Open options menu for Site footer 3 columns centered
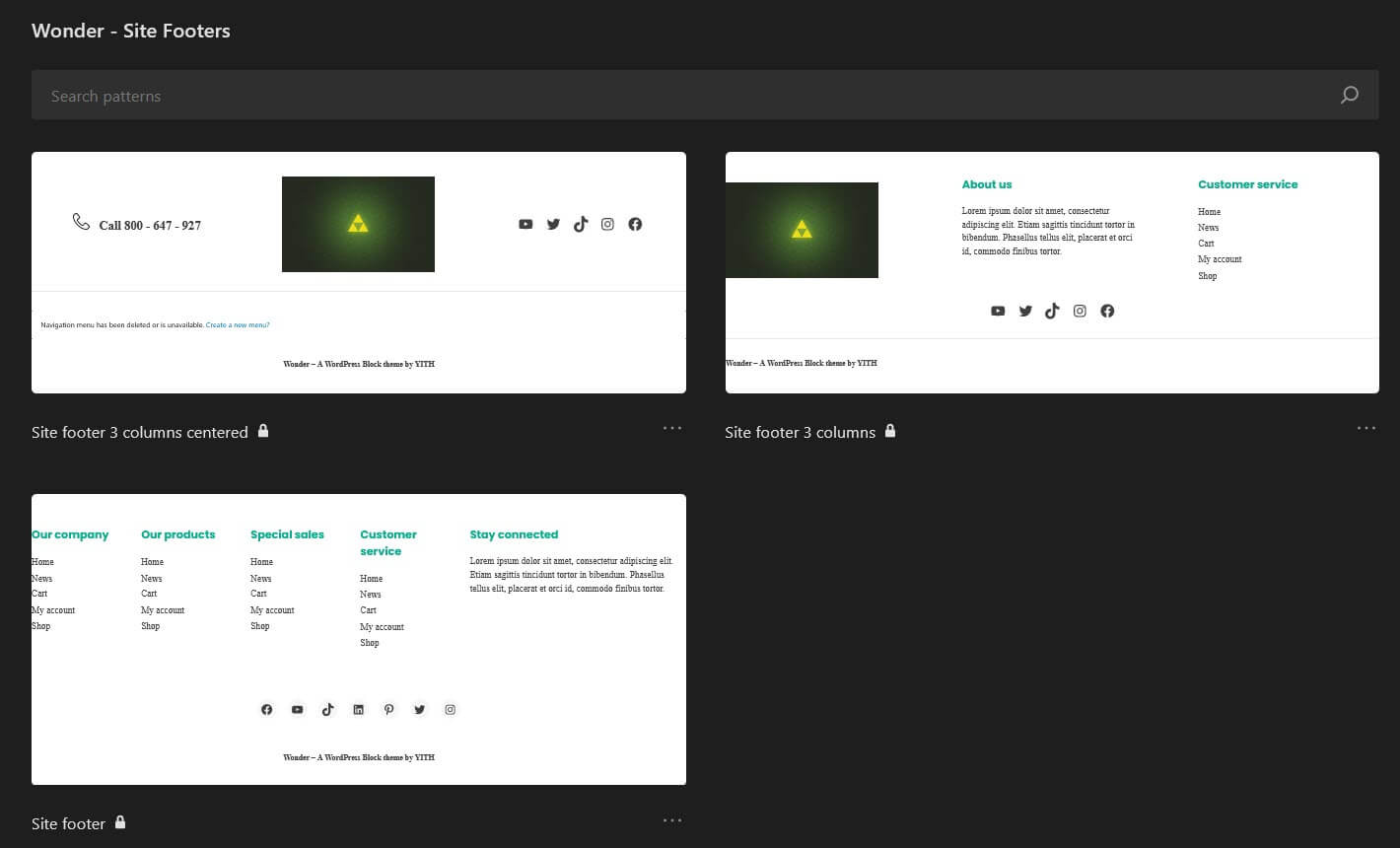This screenshot has height=848, width=1400. (672, 427)
